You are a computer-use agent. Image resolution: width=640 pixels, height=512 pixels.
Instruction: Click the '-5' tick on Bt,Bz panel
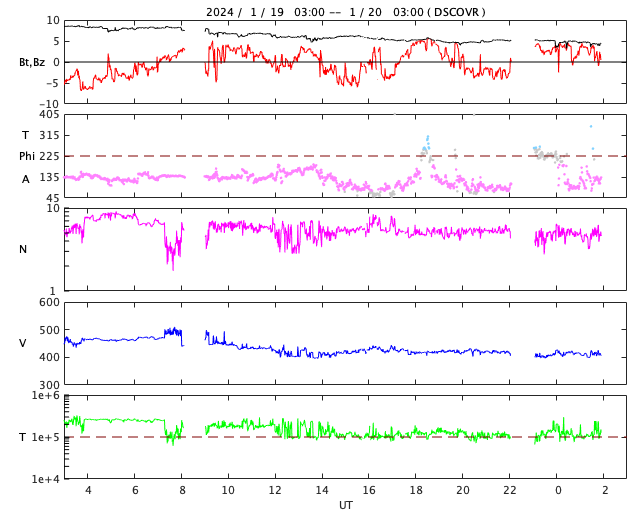[x=54, y=83]
